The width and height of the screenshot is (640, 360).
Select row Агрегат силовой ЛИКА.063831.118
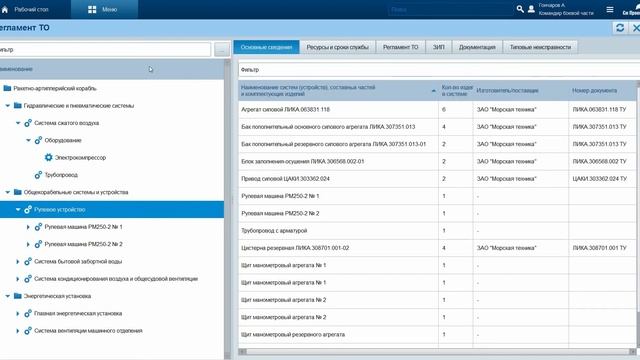tap(437, 109)
